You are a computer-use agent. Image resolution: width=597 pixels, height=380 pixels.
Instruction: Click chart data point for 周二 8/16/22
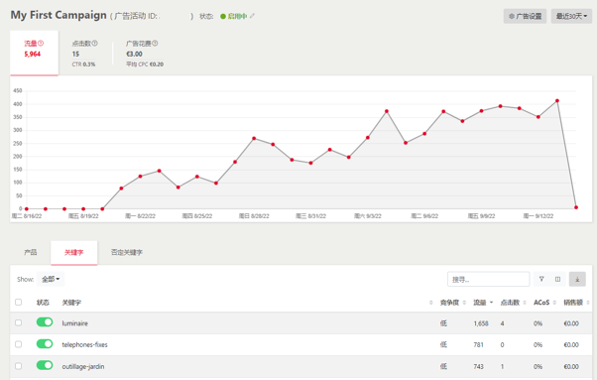pos(27,209)
